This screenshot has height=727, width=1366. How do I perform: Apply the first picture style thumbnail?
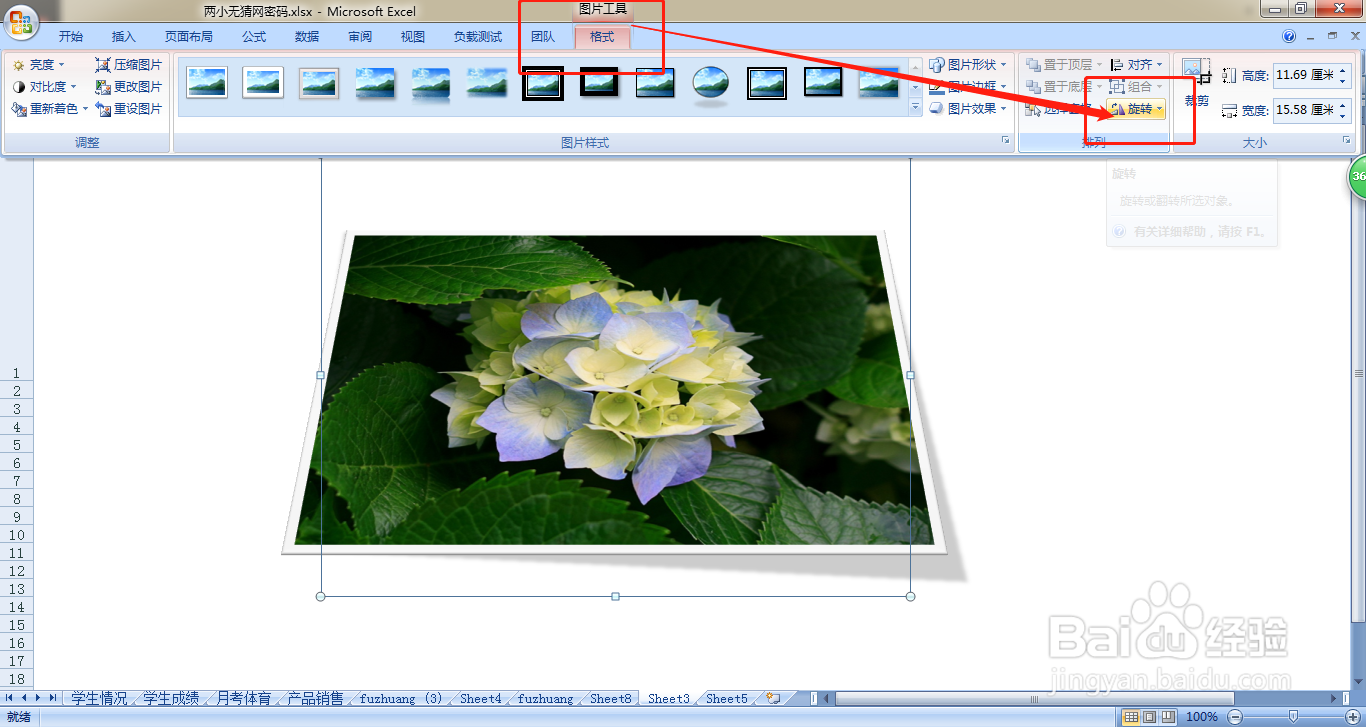click(x=207, y=83)
